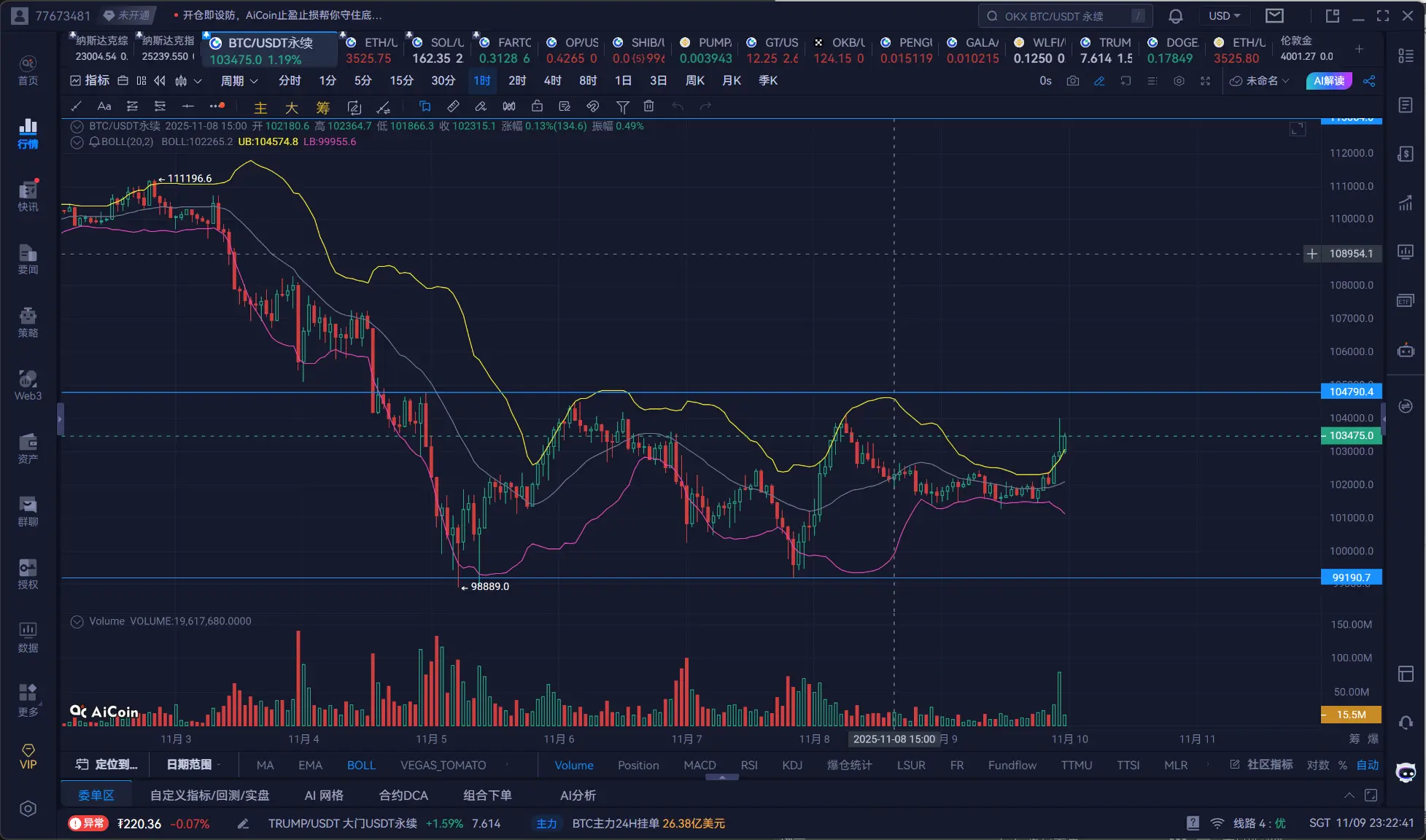Click the trash delete-drawings icon
Image resolution: width=1426 pixels, height=840 pixels.
click(x=648, y=106)
